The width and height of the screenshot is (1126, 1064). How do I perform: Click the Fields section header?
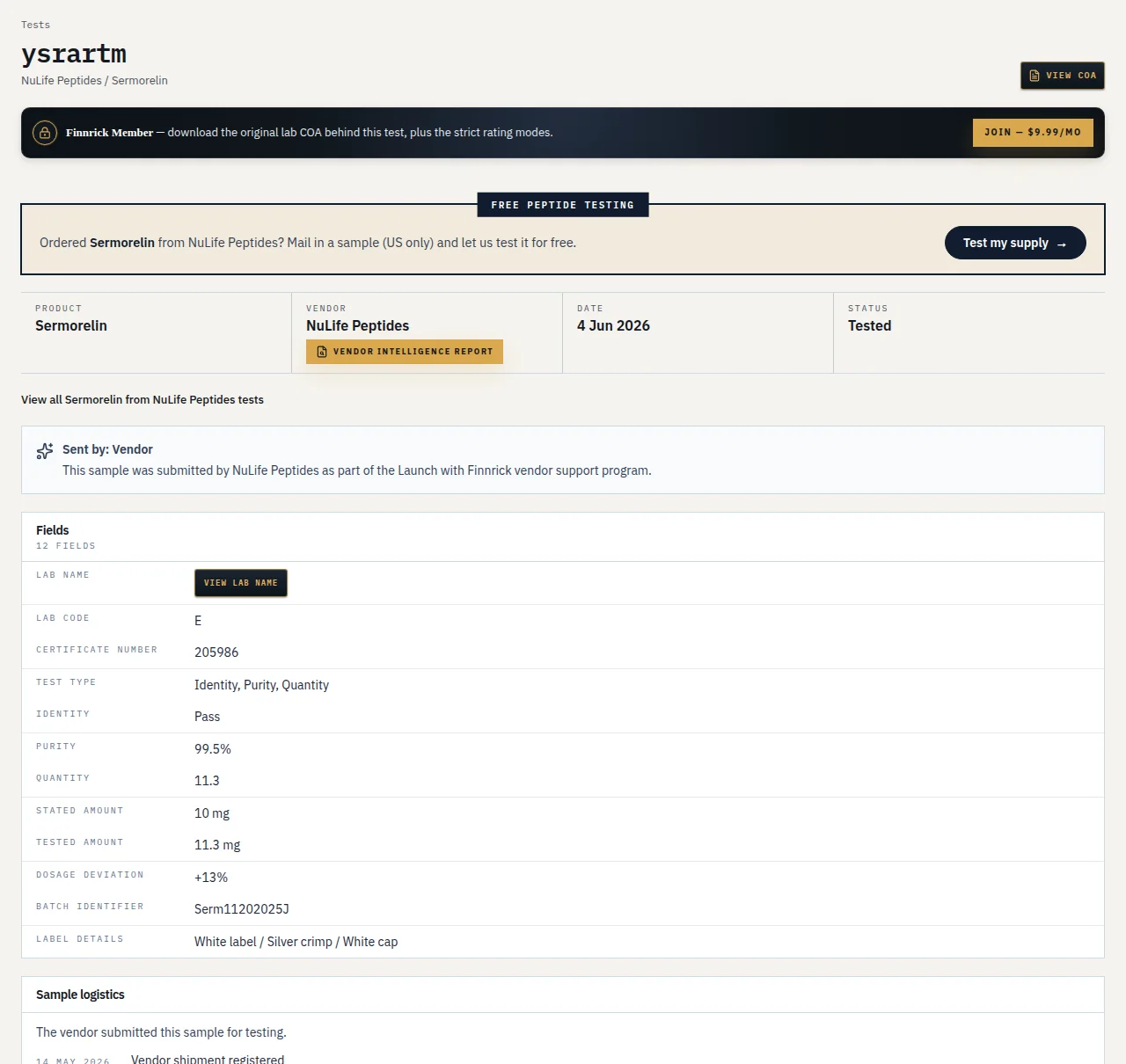coord(53,530)
